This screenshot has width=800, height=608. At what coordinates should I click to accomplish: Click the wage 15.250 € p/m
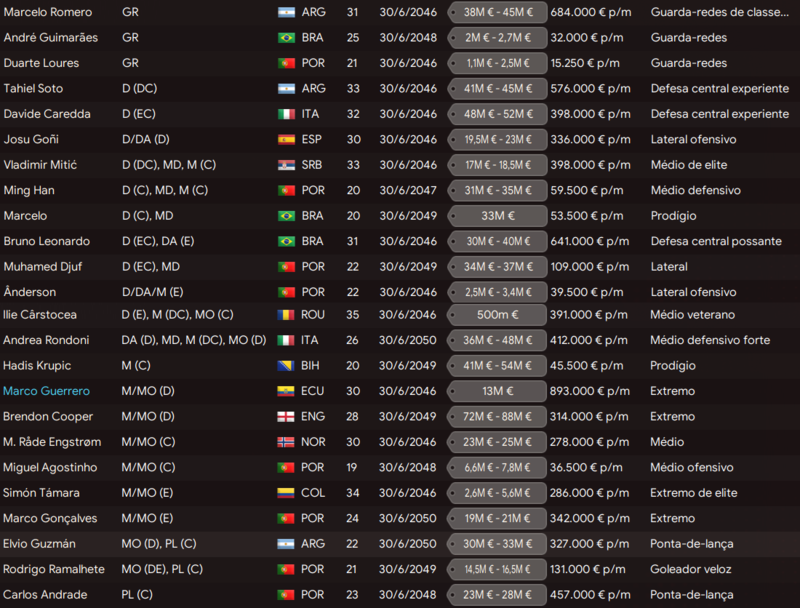pos(585,63)
